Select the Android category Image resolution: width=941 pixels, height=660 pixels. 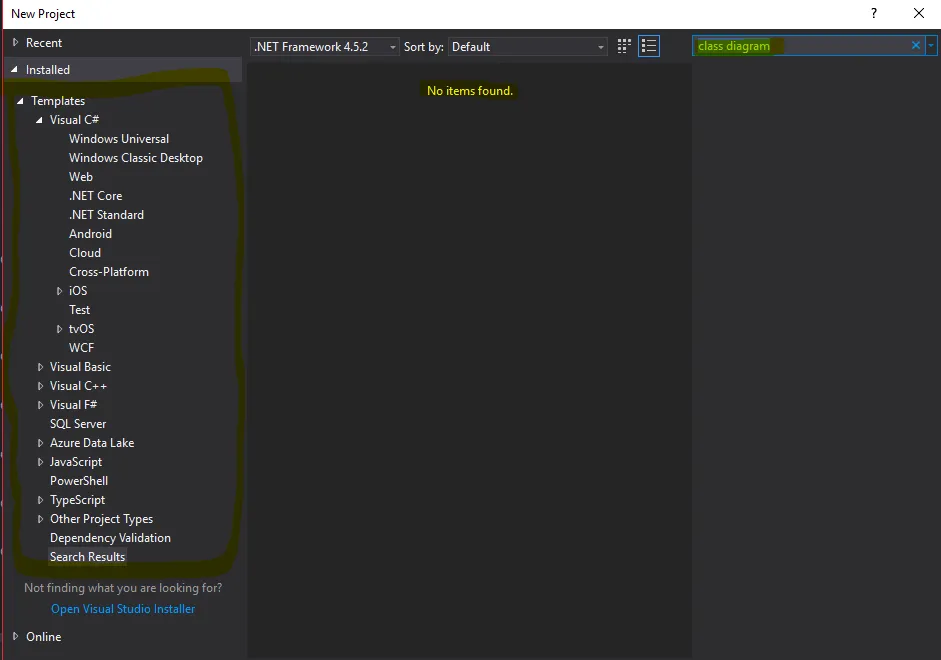(x=90, y=234)
